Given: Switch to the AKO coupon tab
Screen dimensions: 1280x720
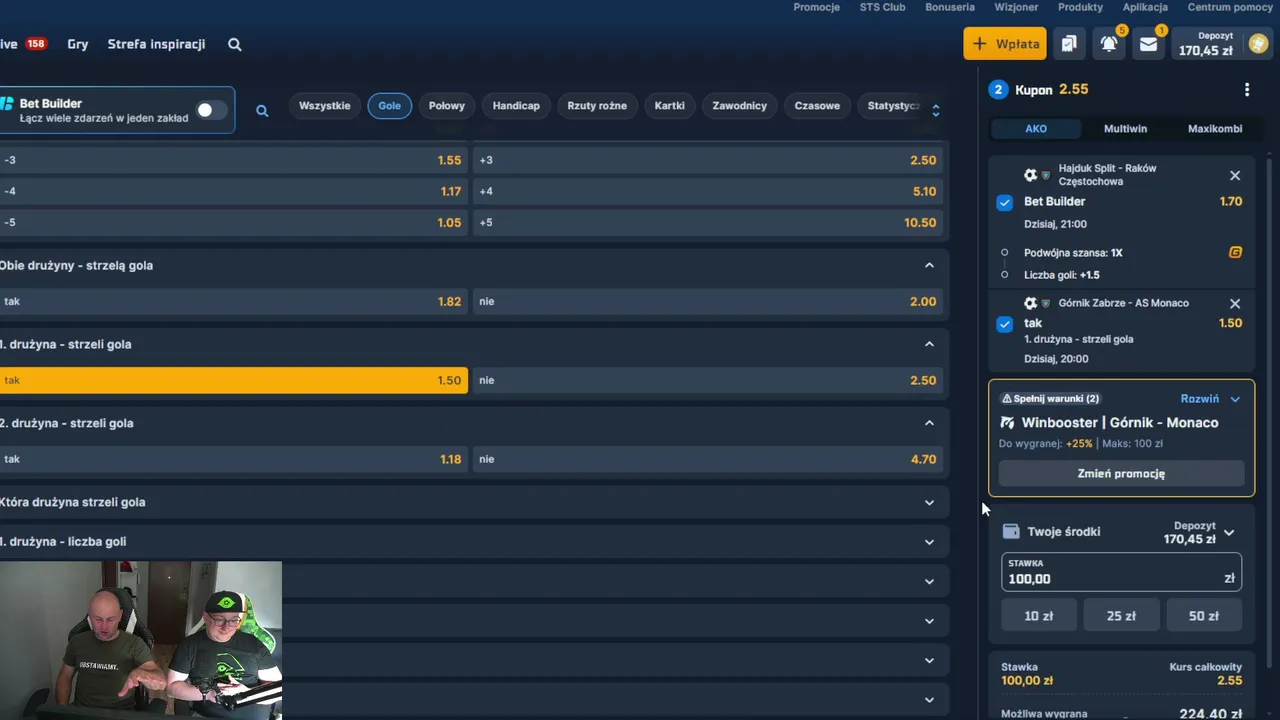Looking at the screenshot, I should 1036,129.
